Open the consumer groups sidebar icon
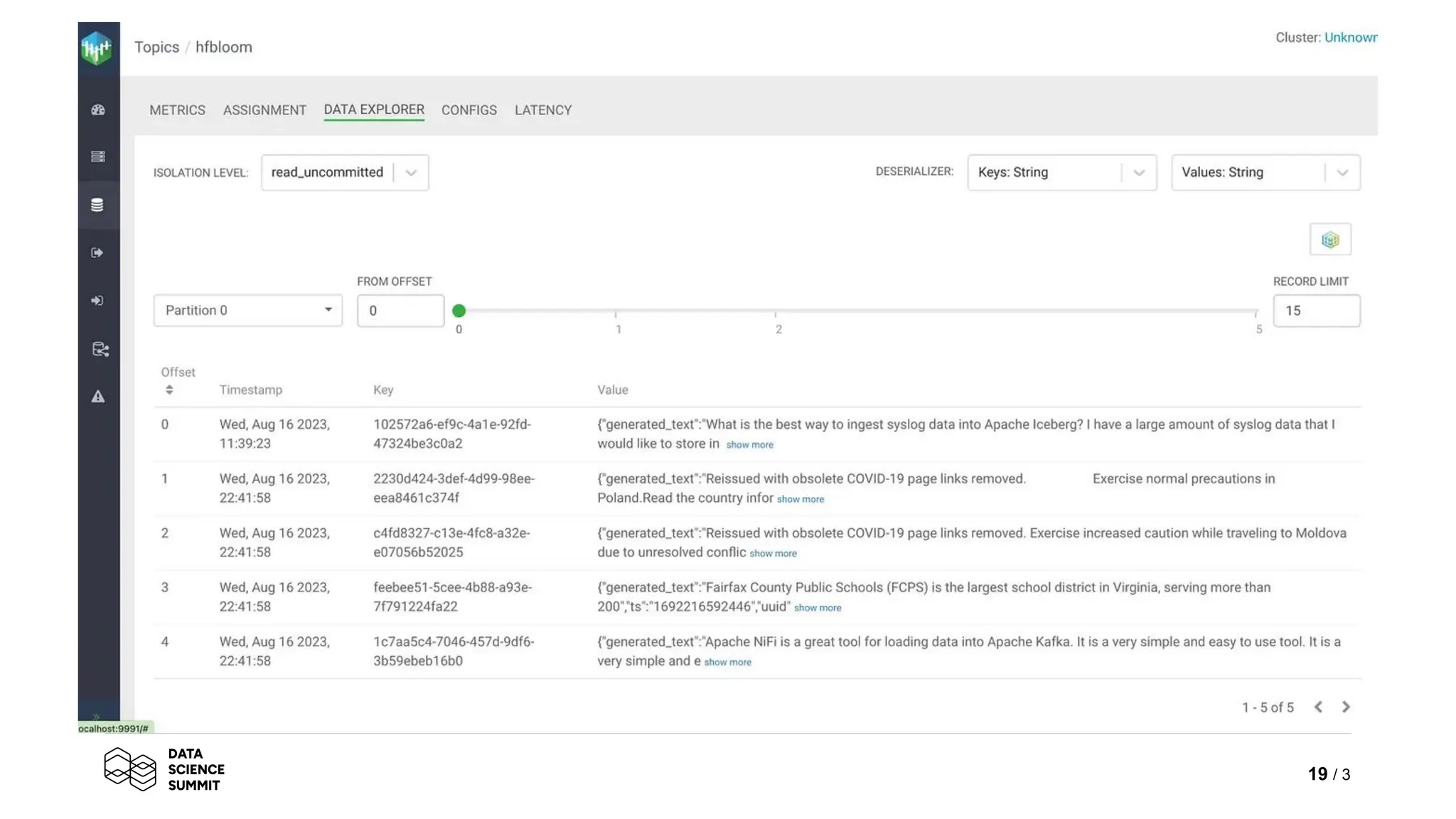This screenshot has width=1456, height=819. (98, 301)
